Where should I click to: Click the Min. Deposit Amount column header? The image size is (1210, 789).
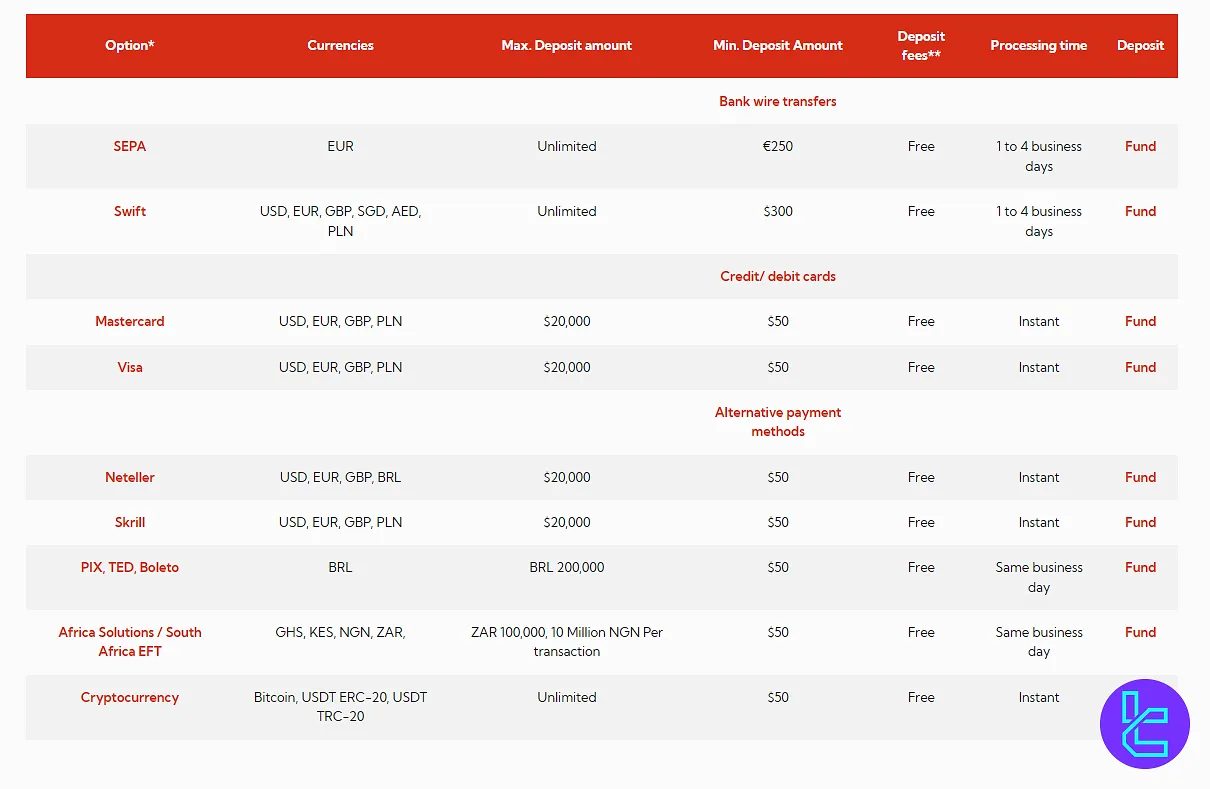(x=778, y=45)
